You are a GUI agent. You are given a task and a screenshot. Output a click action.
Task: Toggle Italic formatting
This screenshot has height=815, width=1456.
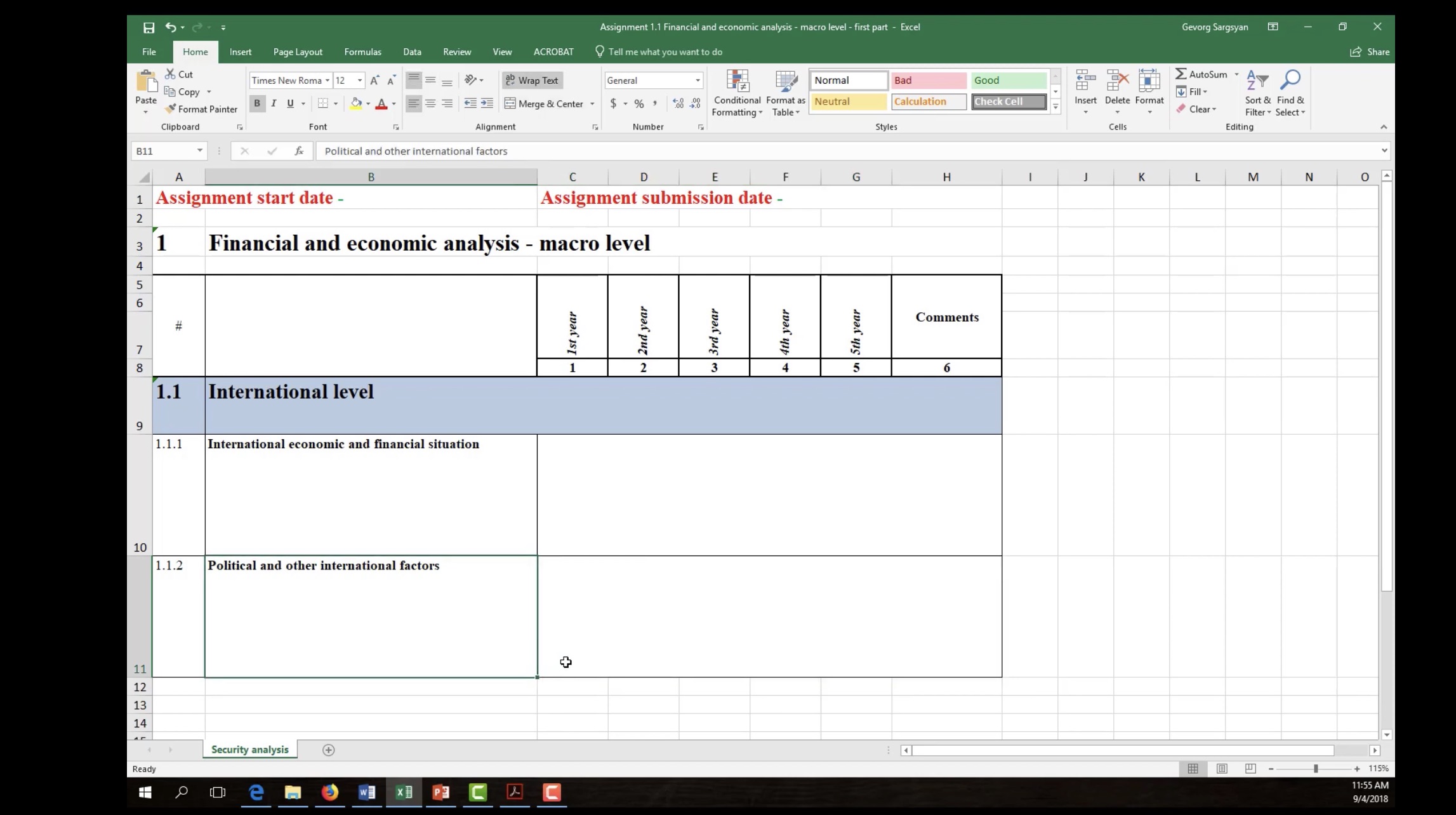tap(274, 103)
